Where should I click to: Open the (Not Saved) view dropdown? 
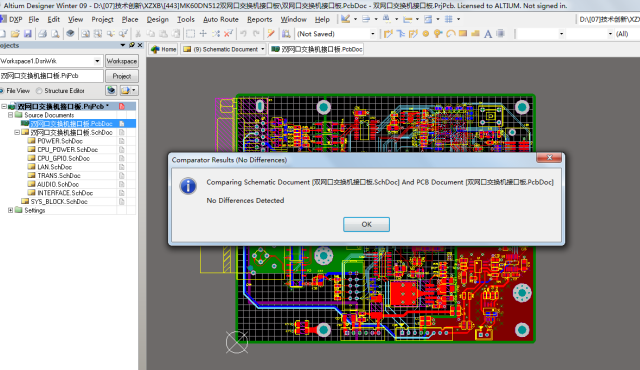pos(372,34)
